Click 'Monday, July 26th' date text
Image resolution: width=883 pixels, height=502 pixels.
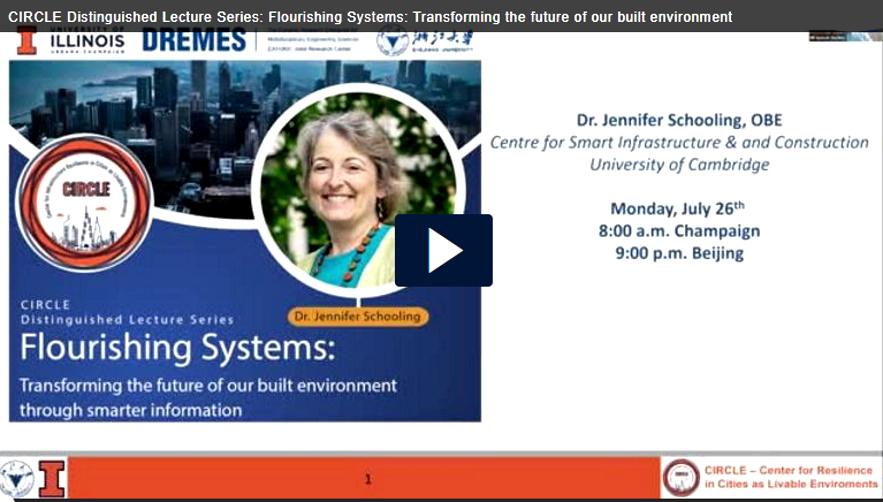[x=677, y=208]
